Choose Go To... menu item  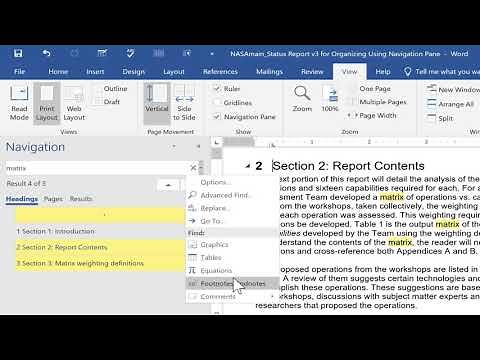pyautogui.click(x=232, y=221)
